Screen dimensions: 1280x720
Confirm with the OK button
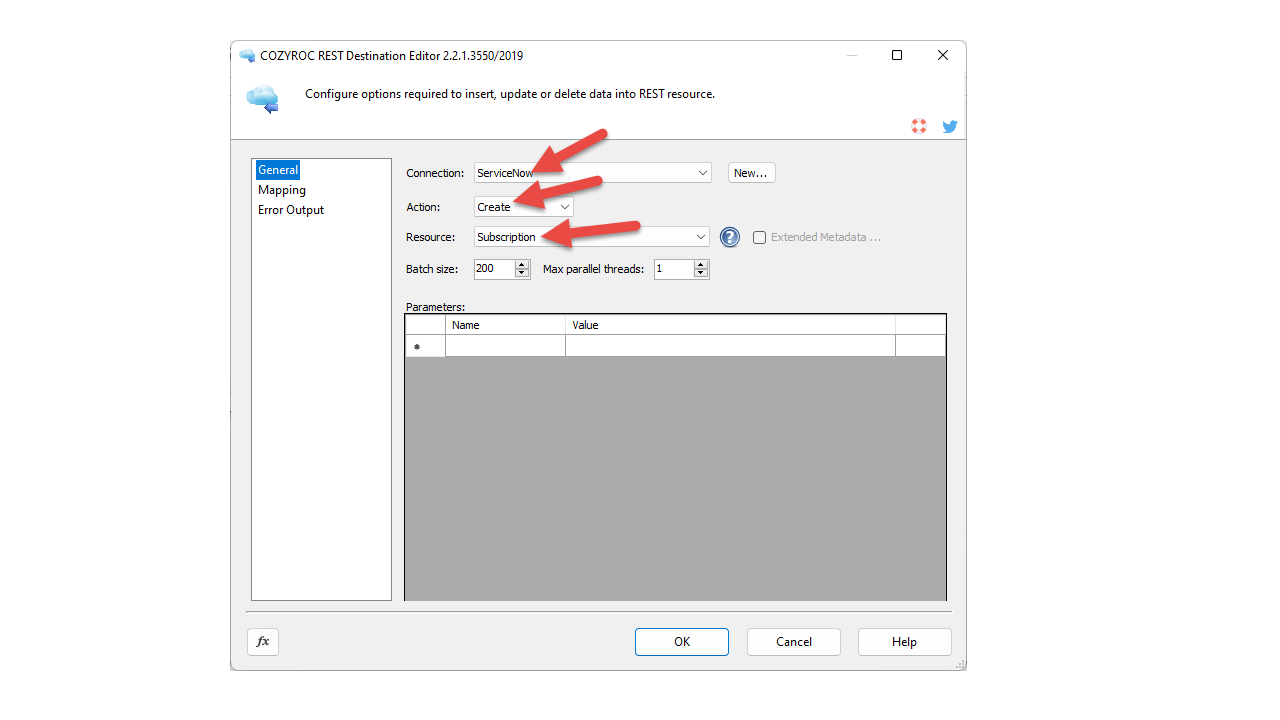tap(682, 642)
